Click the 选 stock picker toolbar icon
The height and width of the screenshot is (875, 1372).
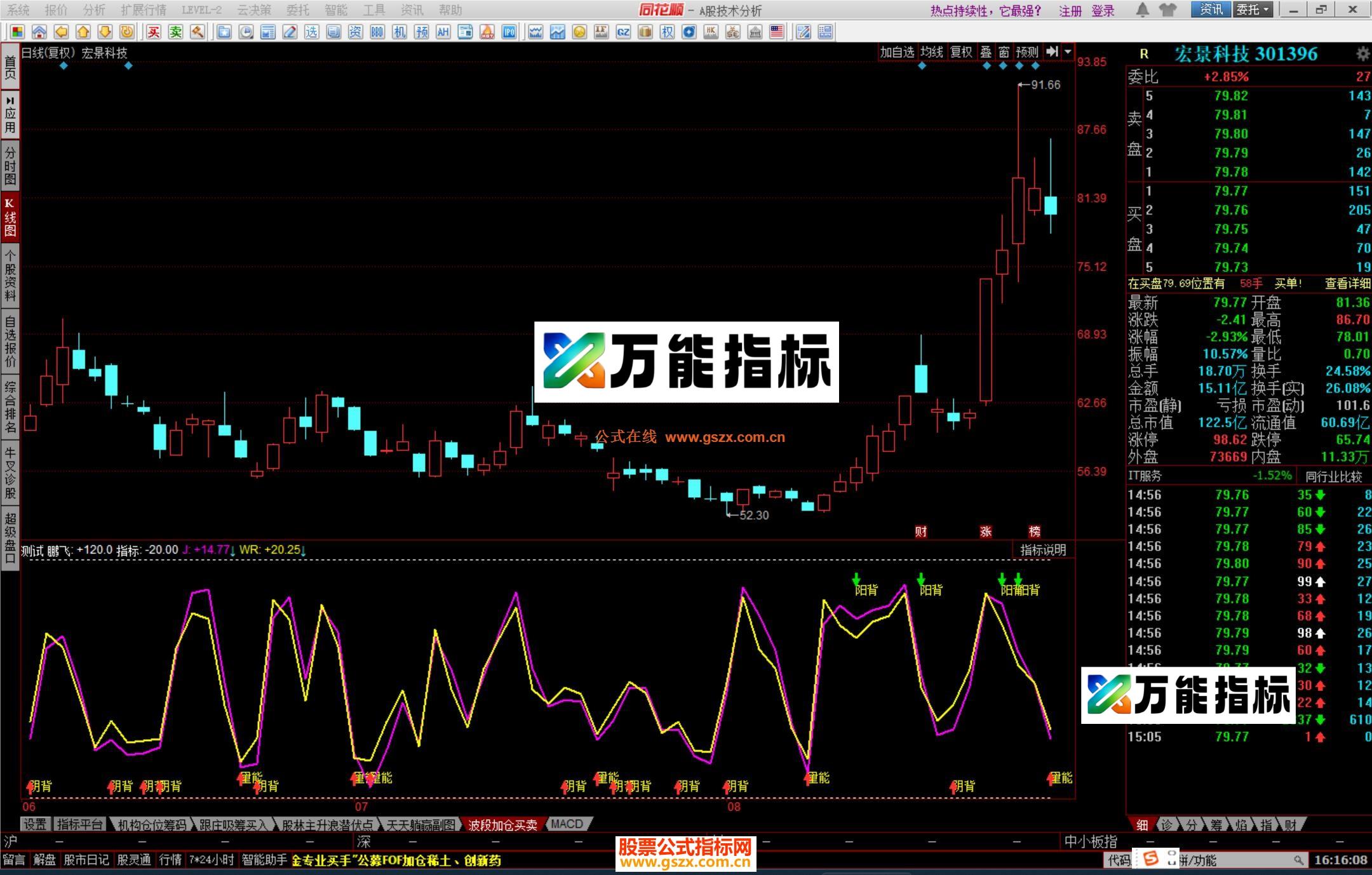312,32
